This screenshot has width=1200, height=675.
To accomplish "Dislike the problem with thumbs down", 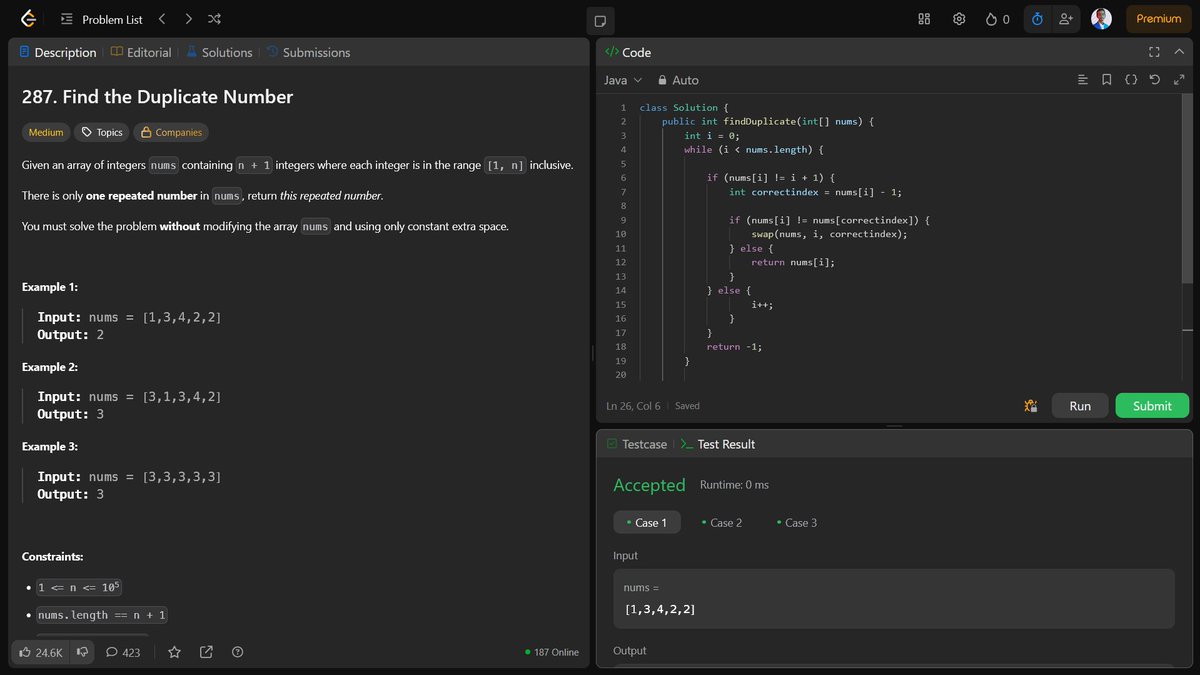I will 83,652.
